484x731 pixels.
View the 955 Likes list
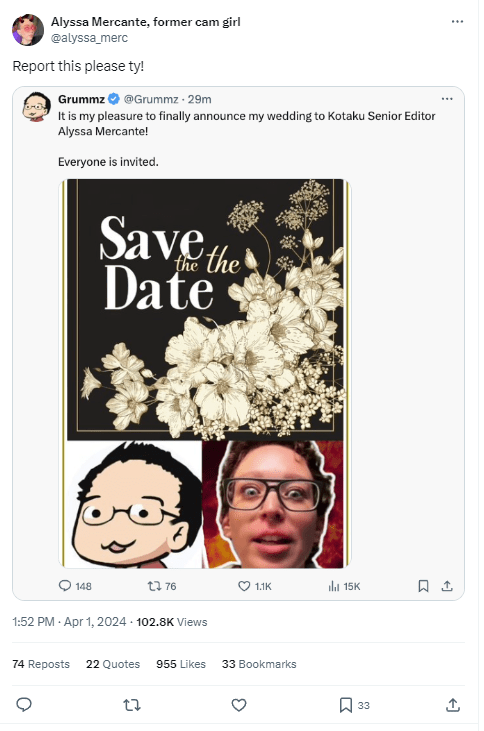181,664
